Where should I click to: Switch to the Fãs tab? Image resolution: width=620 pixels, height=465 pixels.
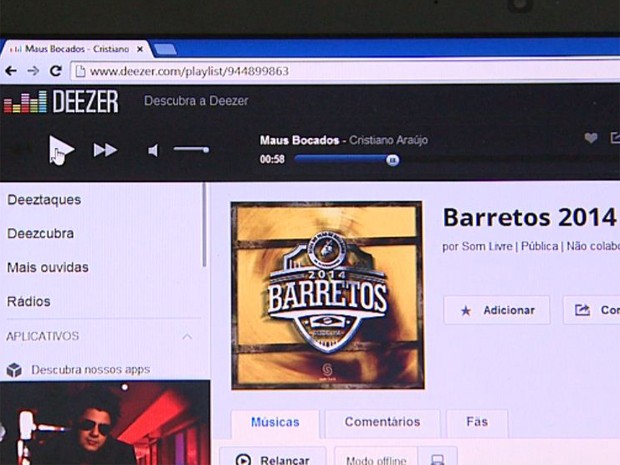(477, 422)
